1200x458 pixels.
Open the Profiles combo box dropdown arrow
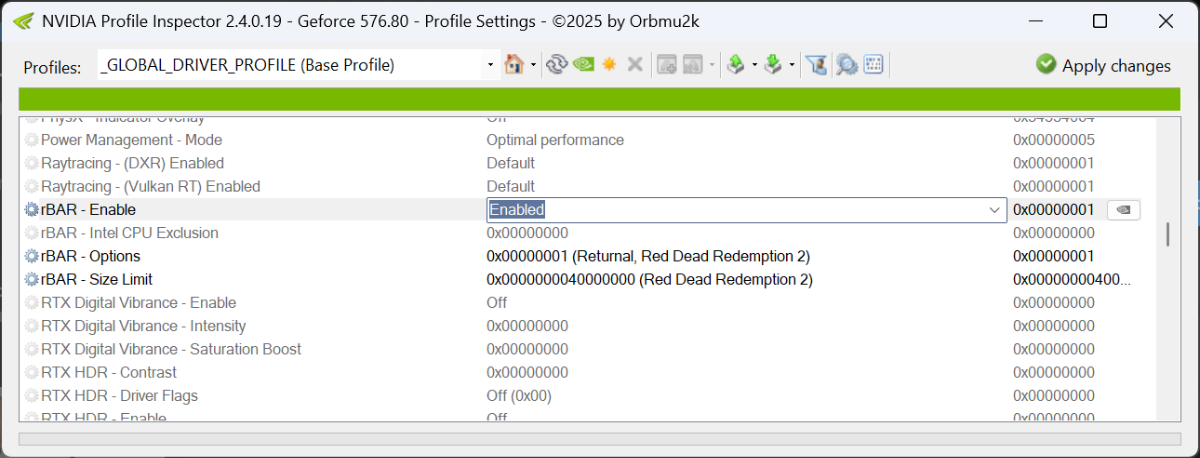pyautogui.click(x=490, y=65)
